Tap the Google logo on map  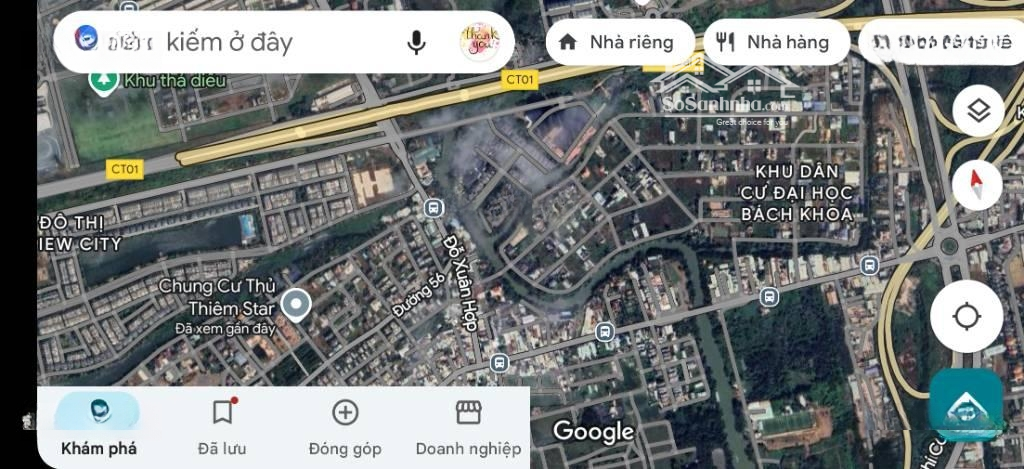(594, 431)
